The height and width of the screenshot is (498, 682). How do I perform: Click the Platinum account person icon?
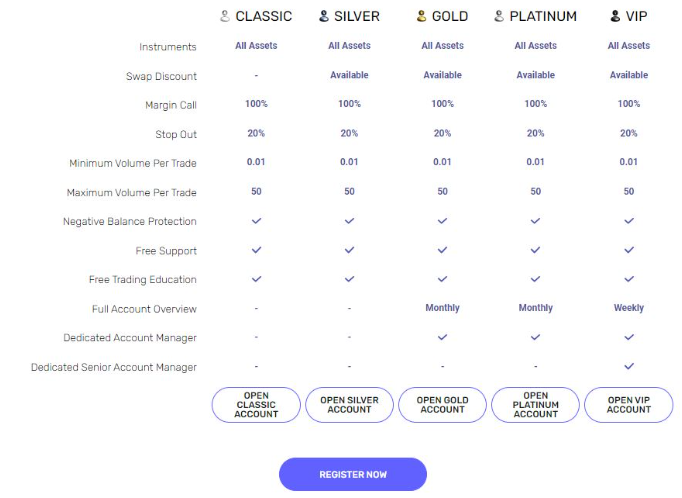(499, 17)
